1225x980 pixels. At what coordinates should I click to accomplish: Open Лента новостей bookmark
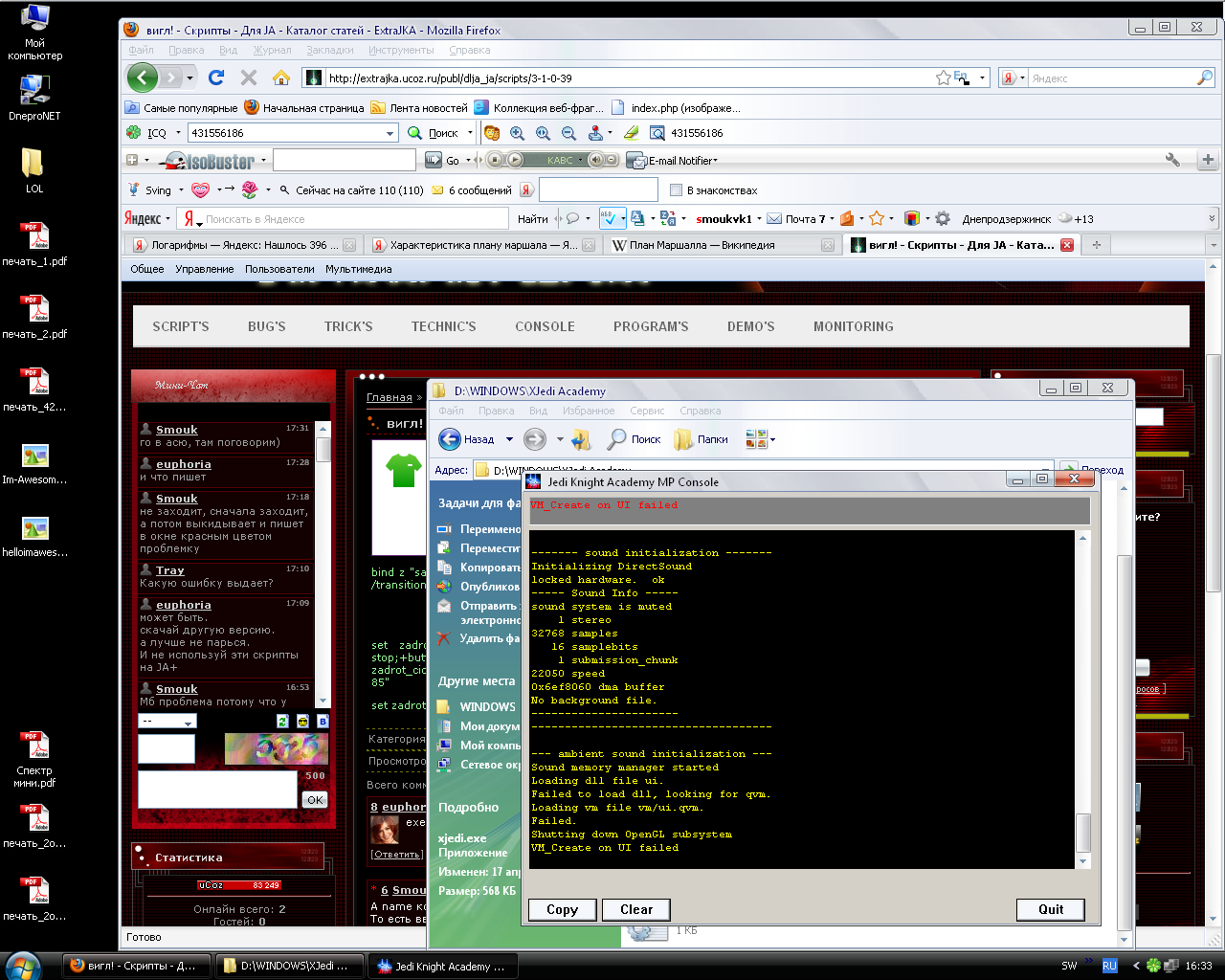[419, 107]
